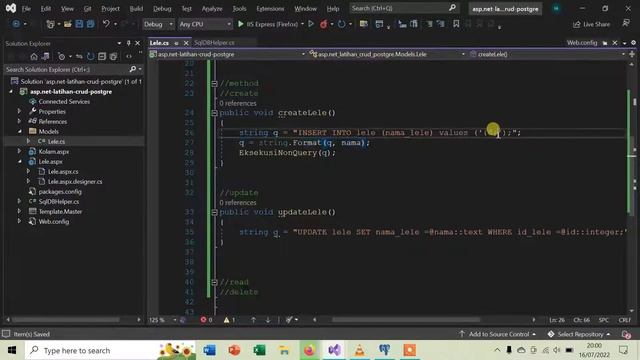Click the View Code icon in Solution Explorer

tap(129, 56)
